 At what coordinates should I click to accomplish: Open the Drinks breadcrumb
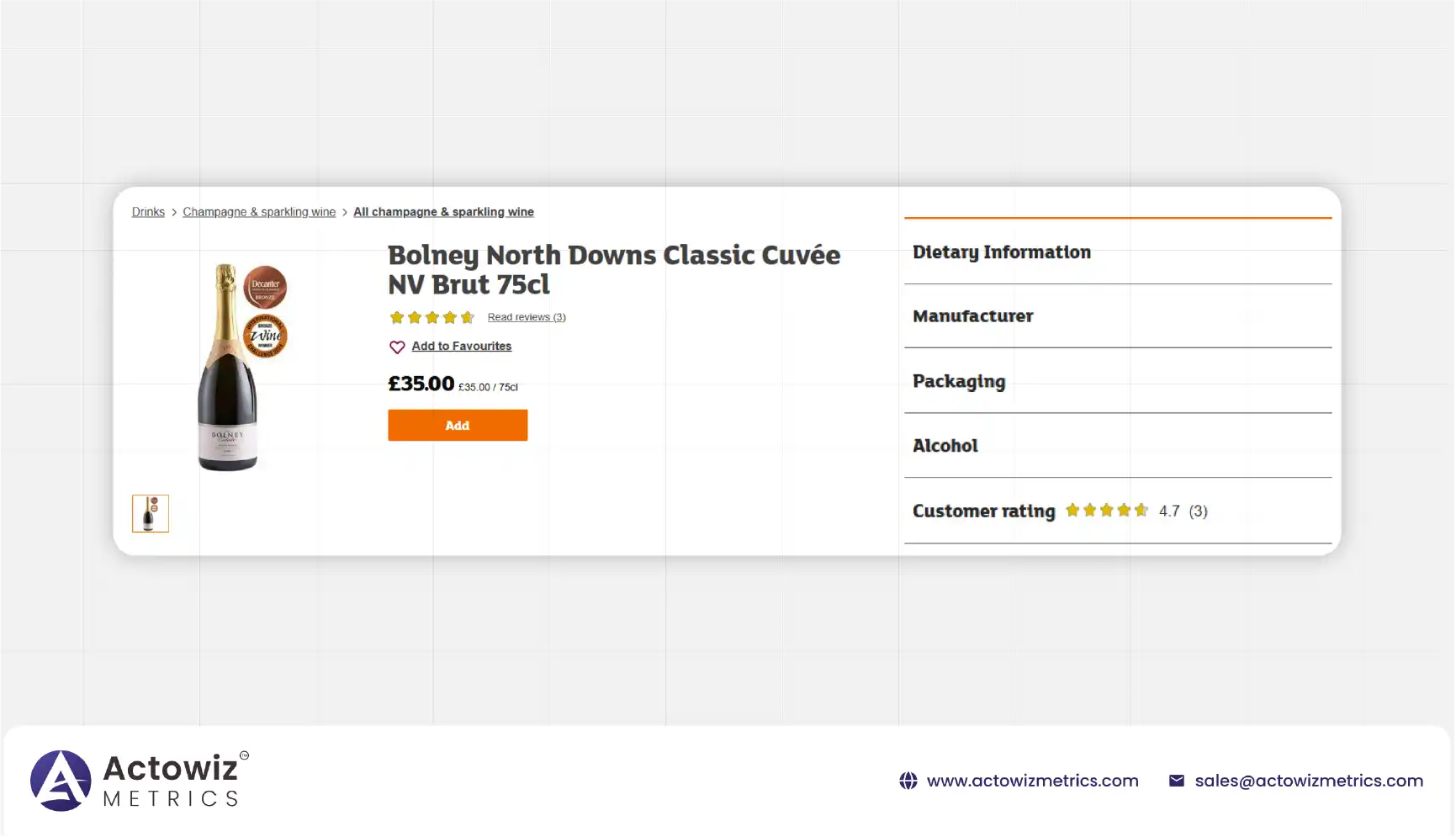point(148,212)
